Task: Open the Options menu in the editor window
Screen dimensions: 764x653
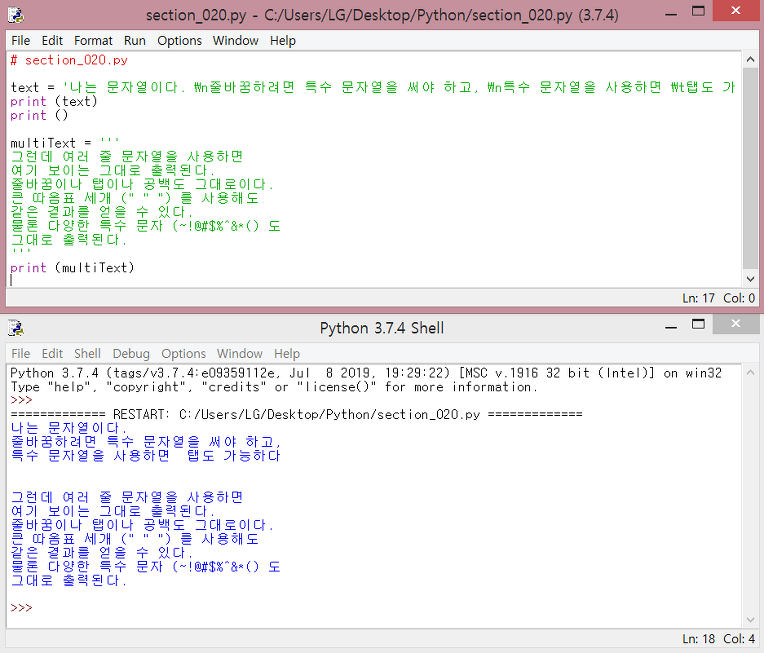Action: 179,40
